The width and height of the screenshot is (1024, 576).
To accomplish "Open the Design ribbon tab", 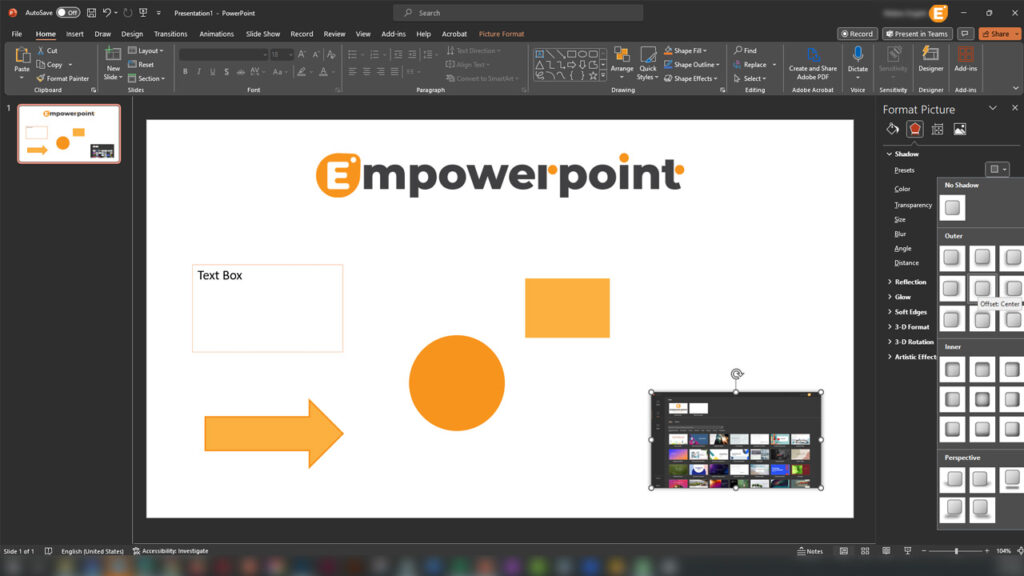I will click(131, 34).
